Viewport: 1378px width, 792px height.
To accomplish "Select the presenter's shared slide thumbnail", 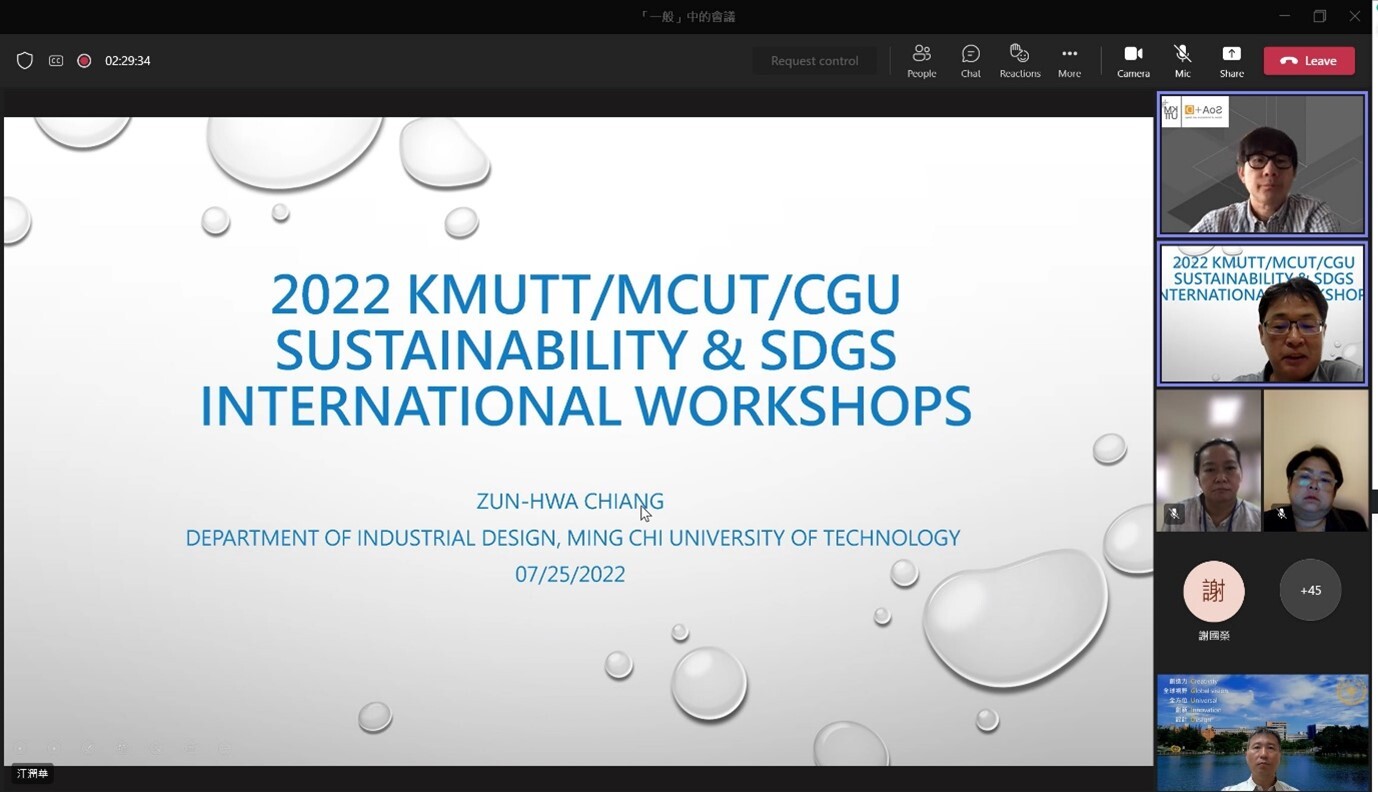I will (x=1262, y=313).
